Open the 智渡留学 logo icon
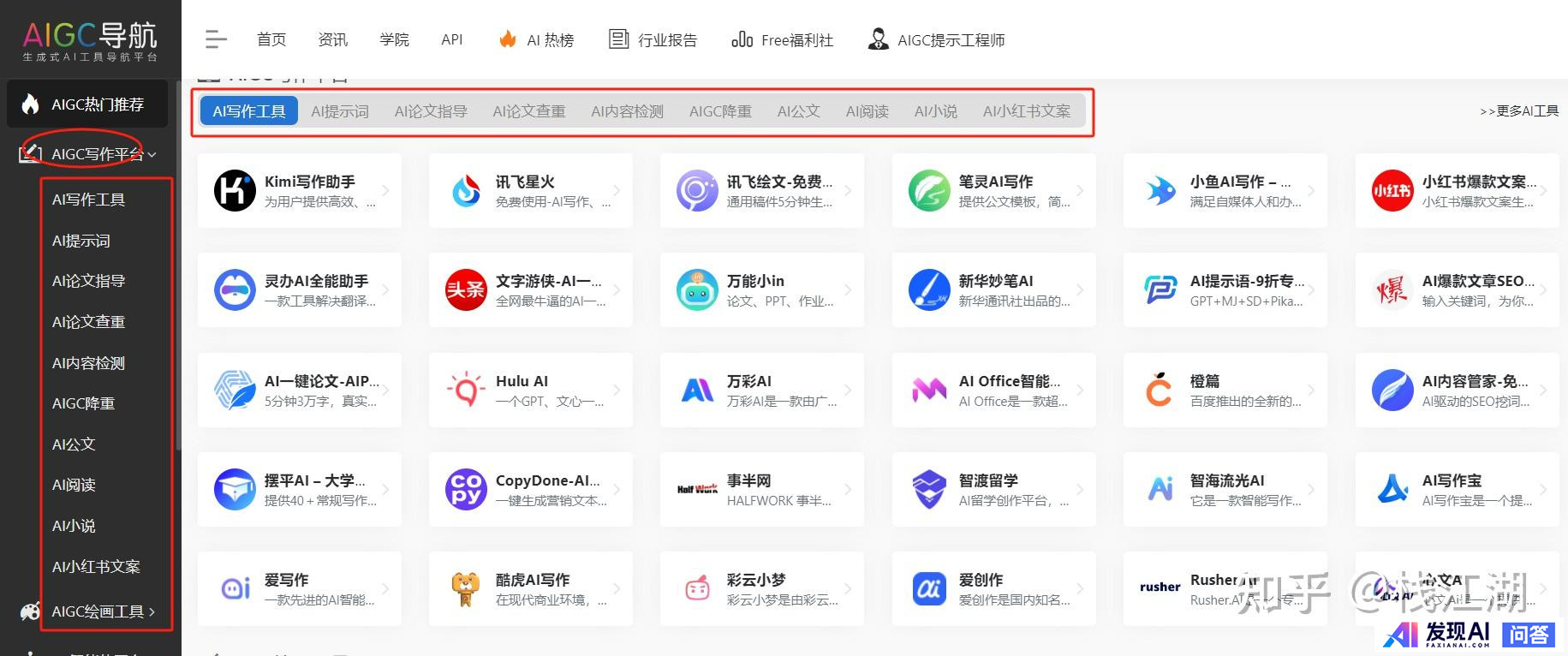The height and width of the screenshot is (656, 1568). [929, 489]
